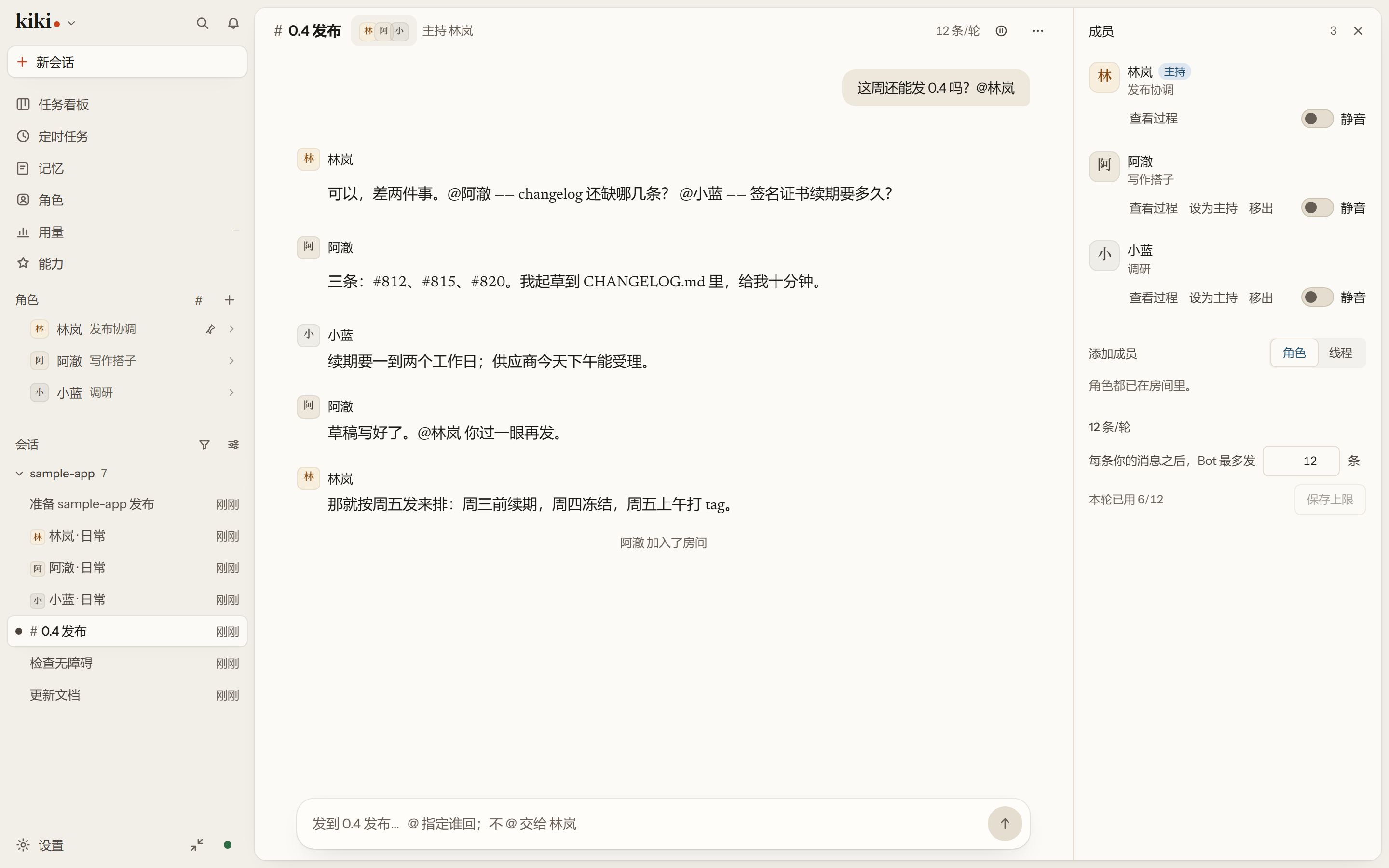Screen dimensions: 1389x868
Task: Select 小蓝 调研 in the role list
Action: click(127, 393)
